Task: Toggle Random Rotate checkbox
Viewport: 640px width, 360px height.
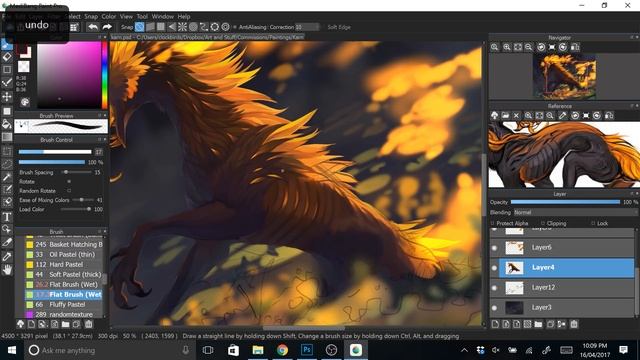Action: tap(69, 191)
